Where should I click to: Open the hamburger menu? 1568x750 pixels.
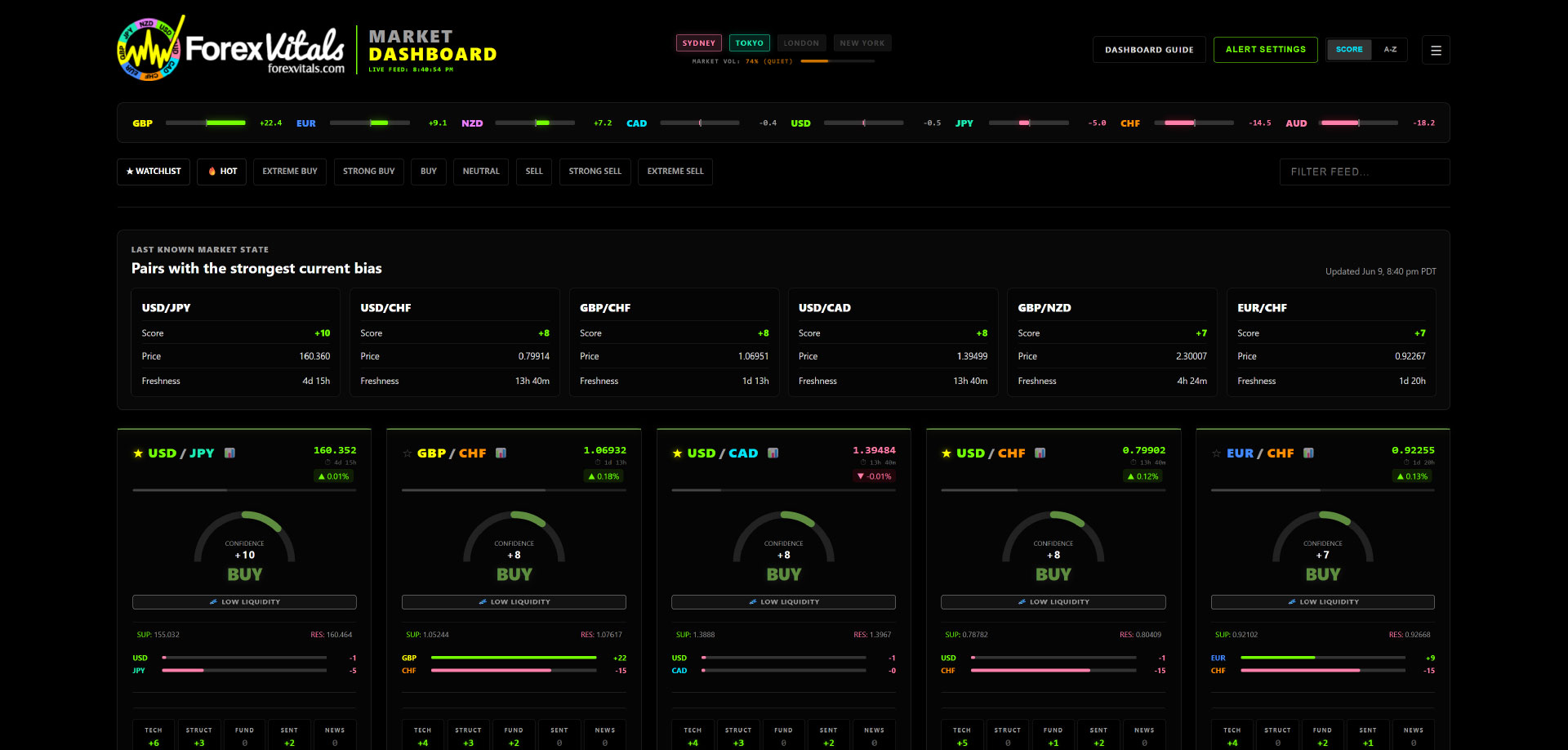[1436, 50]
